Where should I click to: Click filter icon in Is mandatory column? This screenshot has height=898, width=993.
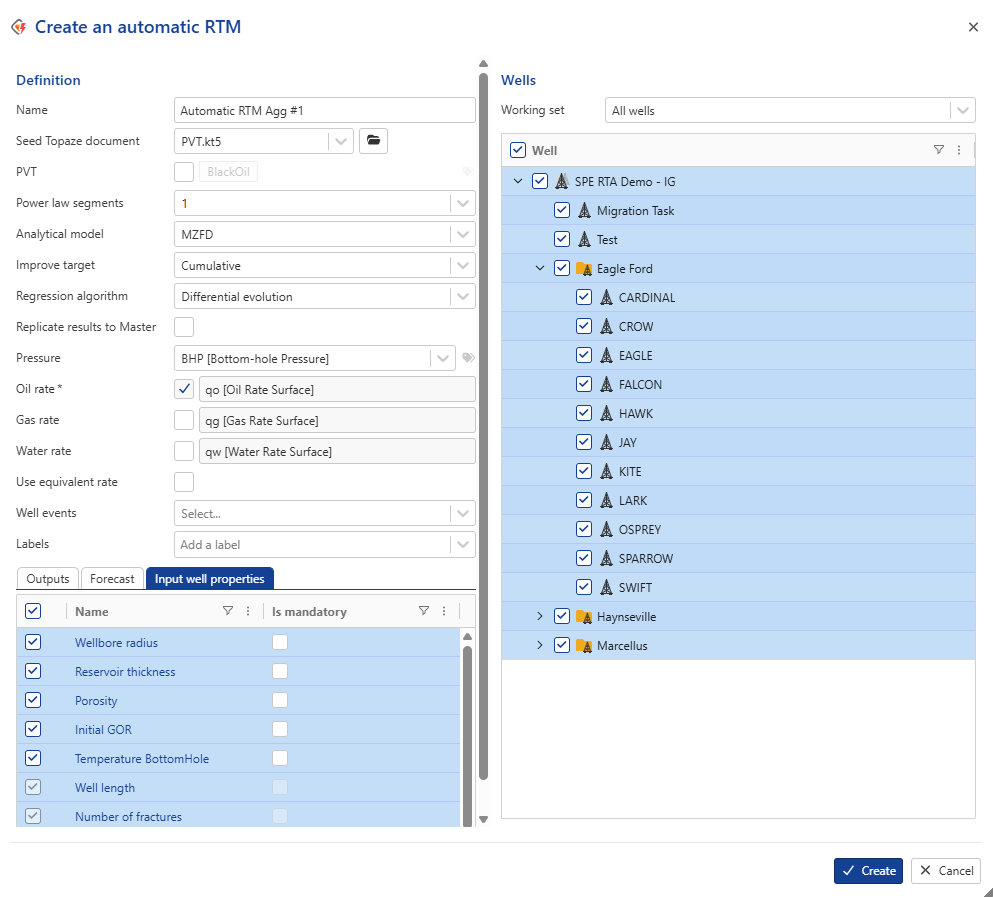tap(423, 611)
